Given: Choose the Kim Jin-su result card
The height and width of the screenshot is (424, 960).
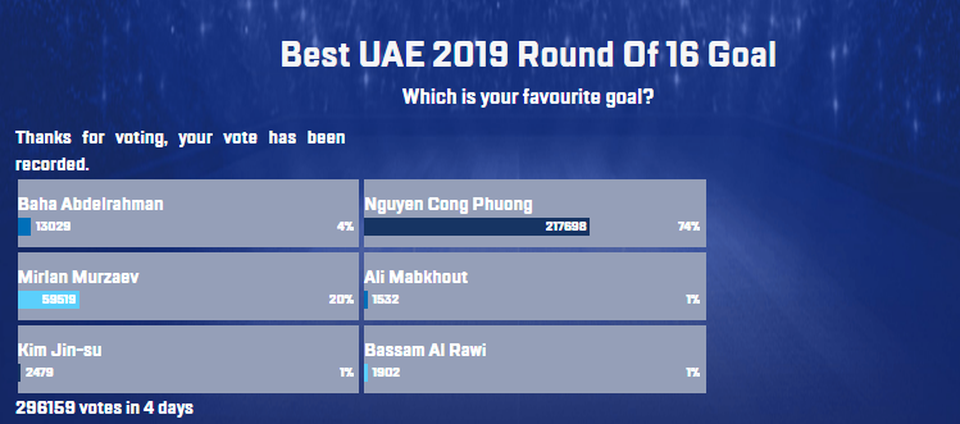Looking at the screenshot, I should coord(188,359).
